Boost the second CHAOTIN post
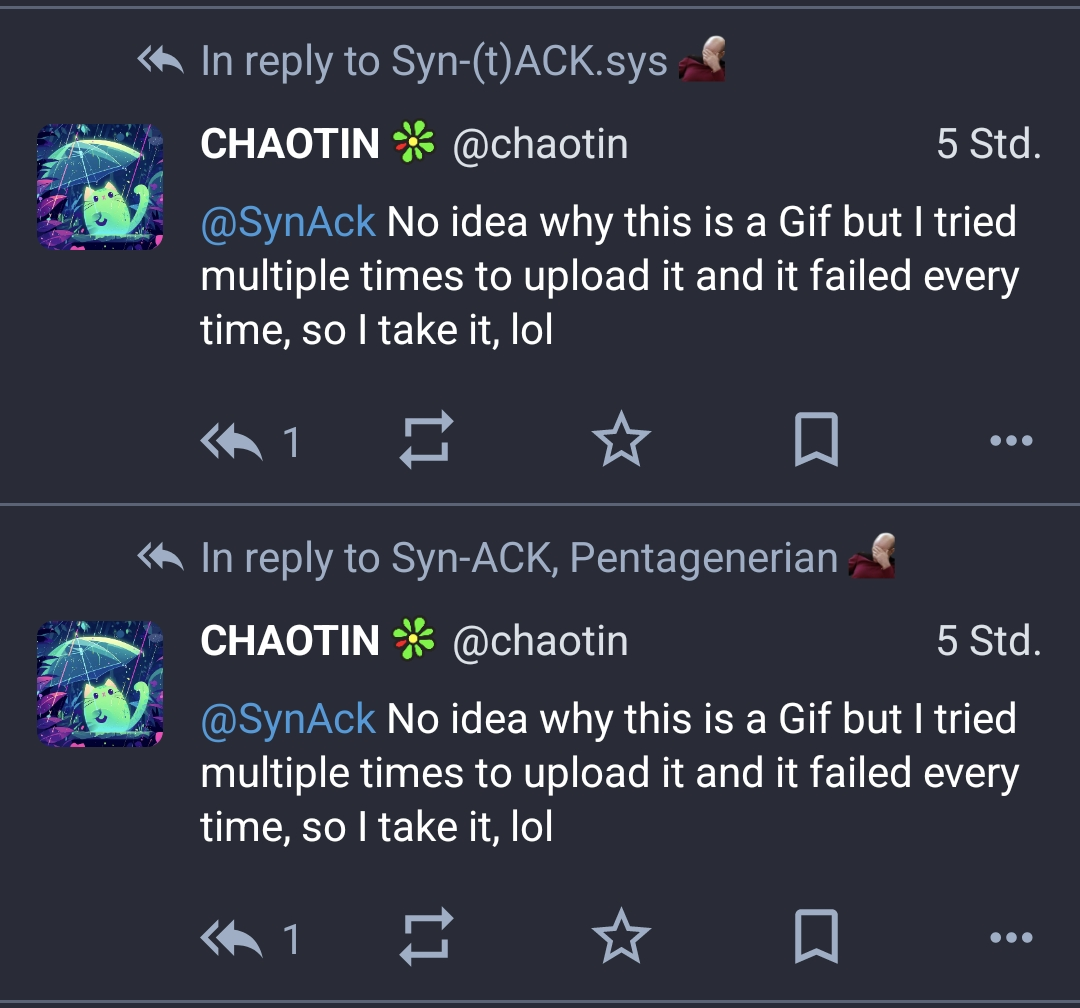The width and height of the screenshot is (1080, 1008). pos(427,938)
